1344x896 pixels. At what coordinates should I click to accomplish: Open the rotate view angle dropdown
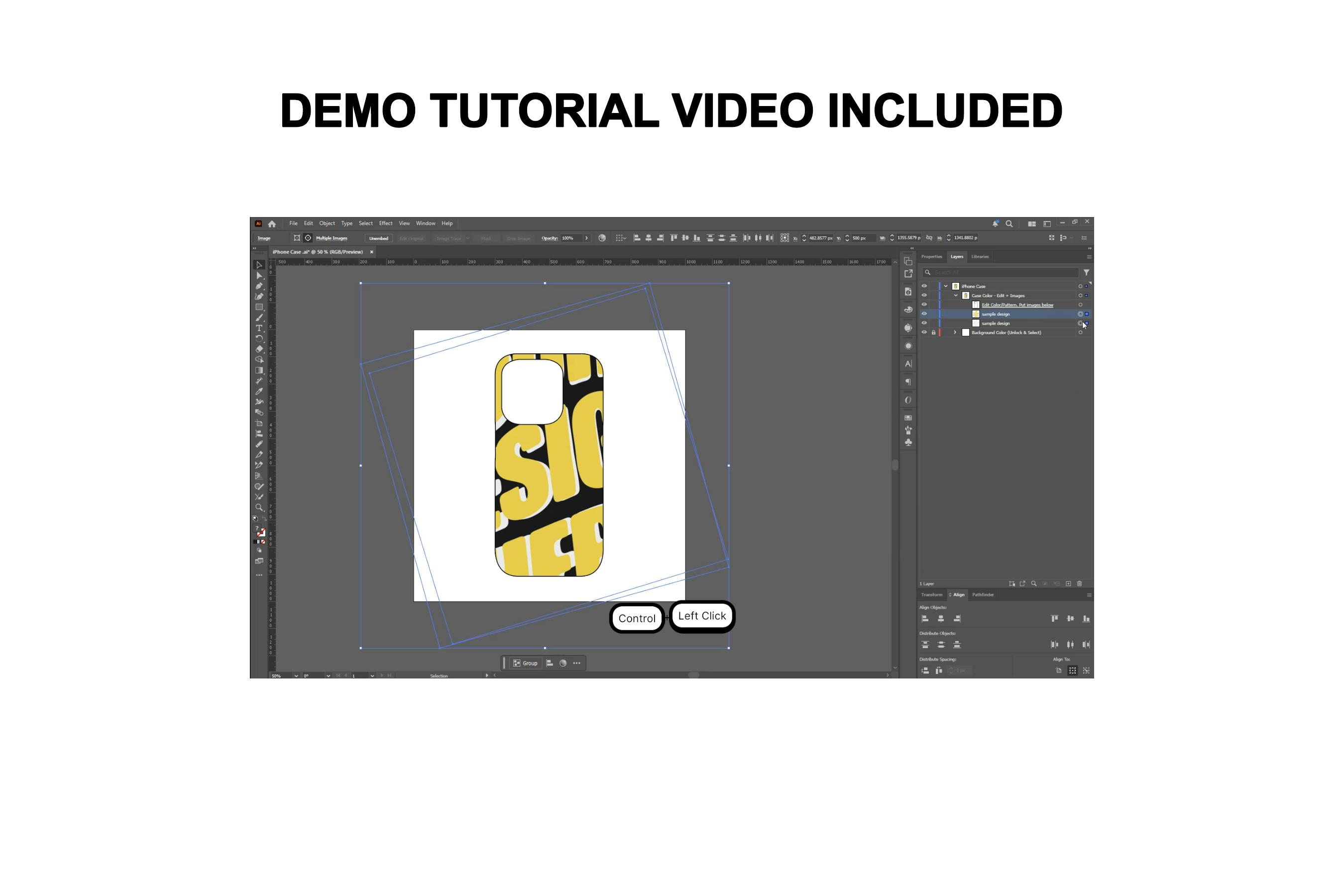[x=328, y=675]
